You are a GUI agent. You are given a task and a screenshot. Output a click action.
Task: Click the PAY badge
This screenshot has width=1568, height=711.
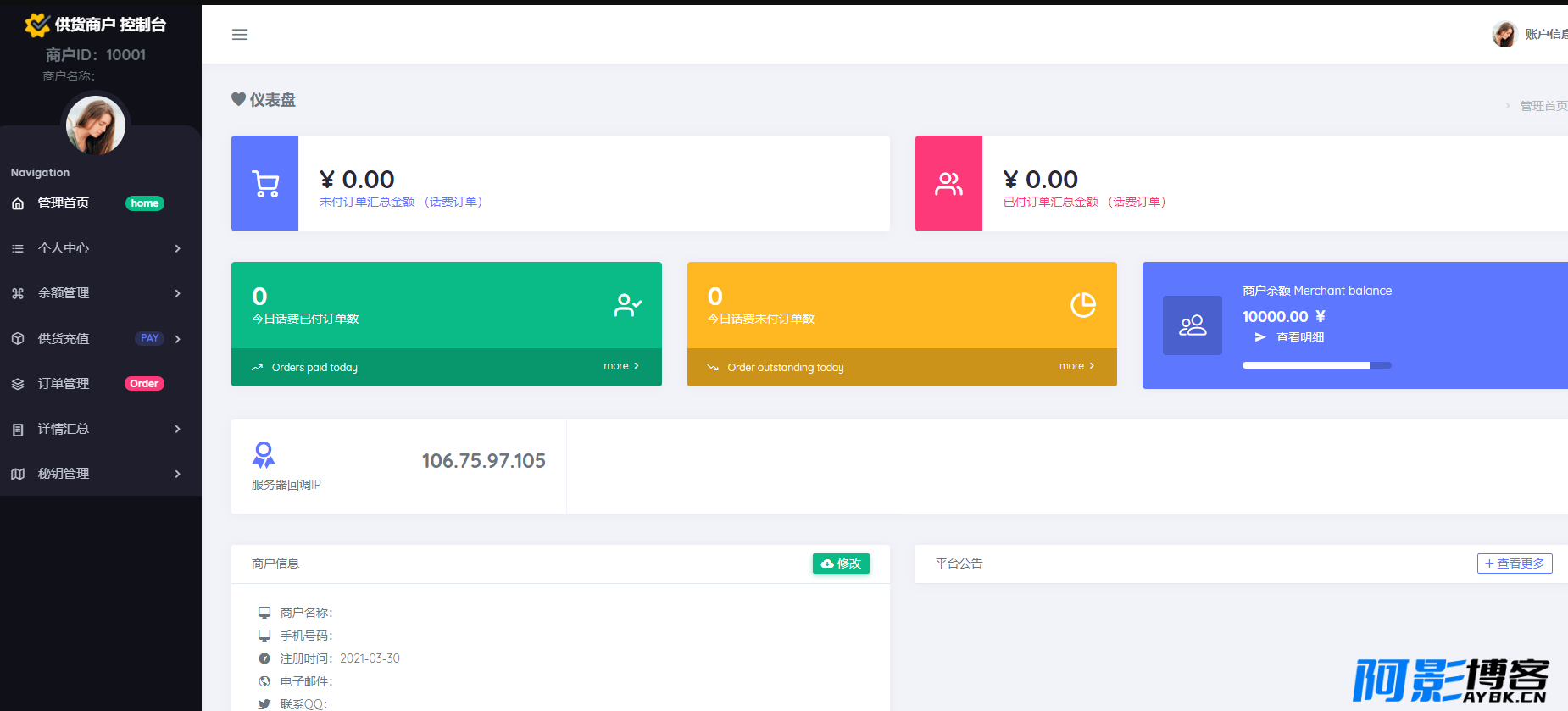(150, 338)
